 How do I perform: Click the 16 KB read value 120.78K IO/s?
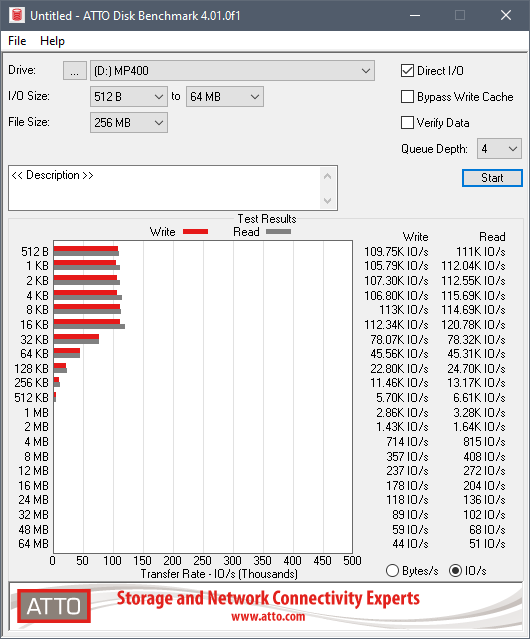[x=473, y=325]
